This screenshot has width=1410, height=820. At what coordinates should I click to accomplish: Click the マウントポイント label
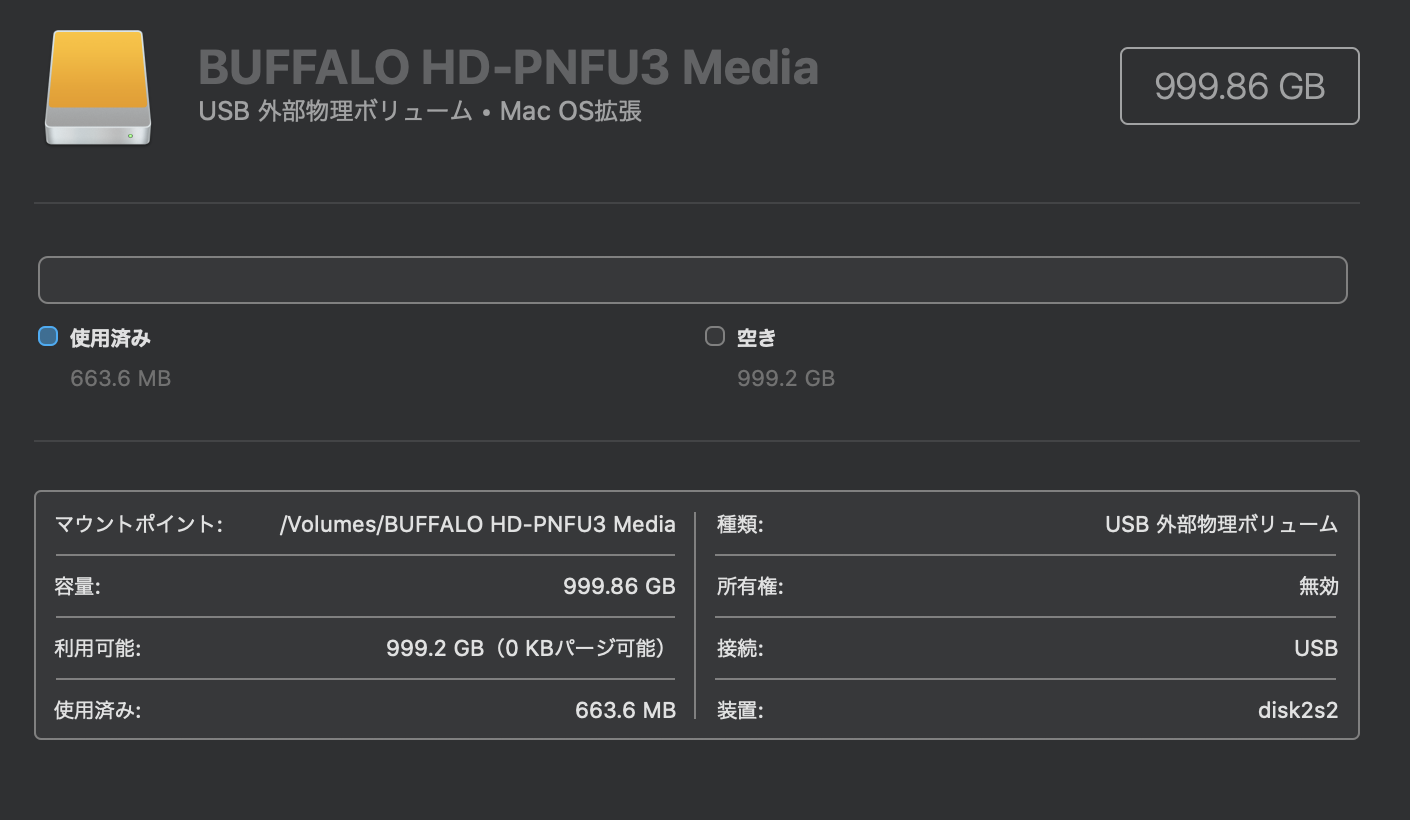coord(138,524)
